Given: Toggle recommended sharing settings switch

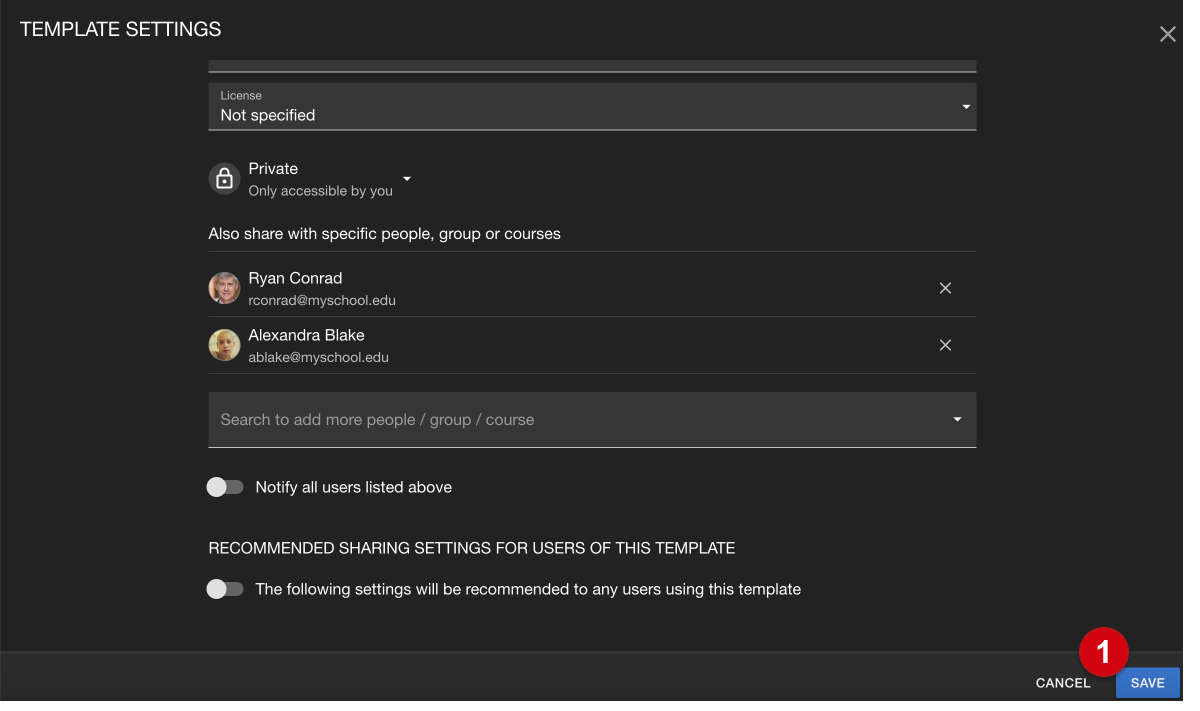Looking at the screenshot, I should [225, 589].
